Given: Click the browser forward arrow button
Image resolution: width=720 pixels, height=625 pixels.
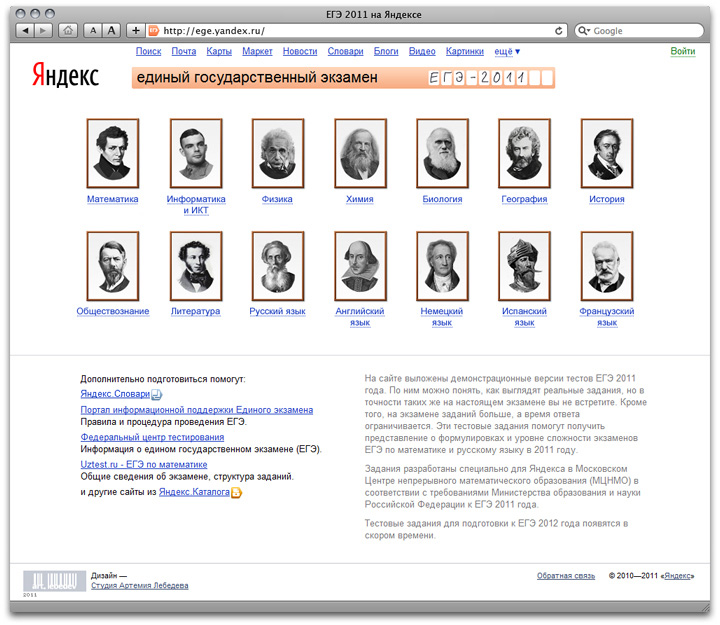Looking at the screenshot, I should [x=42, y=30].
